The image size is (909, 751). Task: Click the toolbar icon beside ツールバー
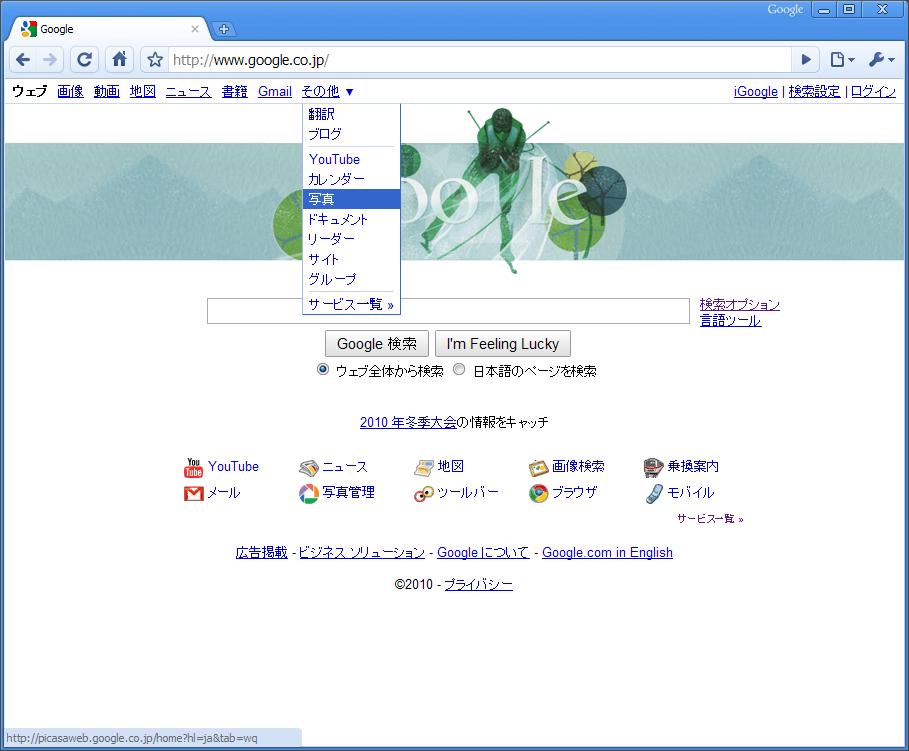[x=424, y=494]
